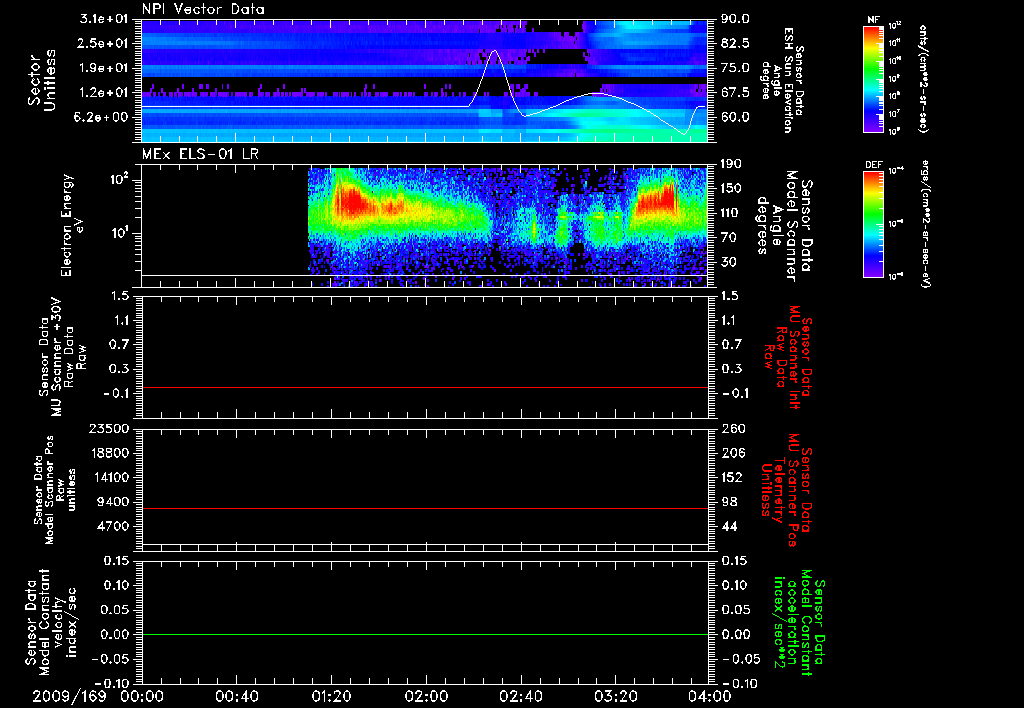Click the 00:00 time axis label
1024x708 pixels.
[x=142, y=696]
